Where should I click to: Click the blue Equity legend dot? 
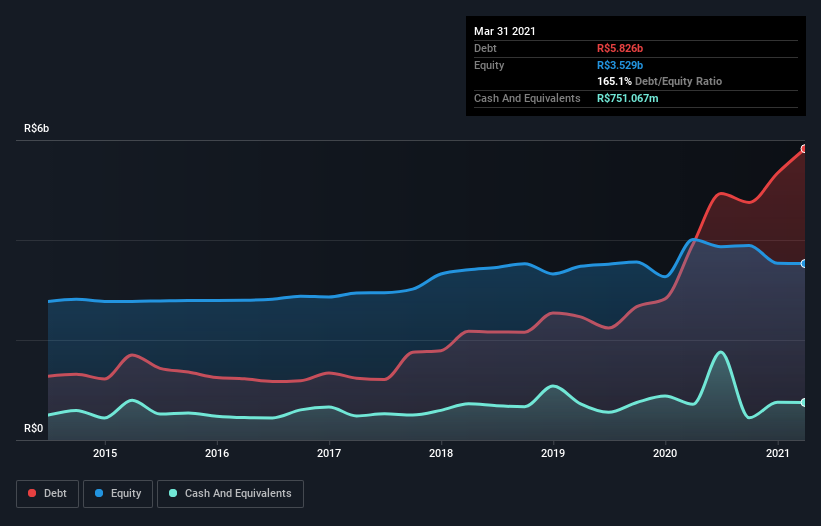tap(99, 493)
